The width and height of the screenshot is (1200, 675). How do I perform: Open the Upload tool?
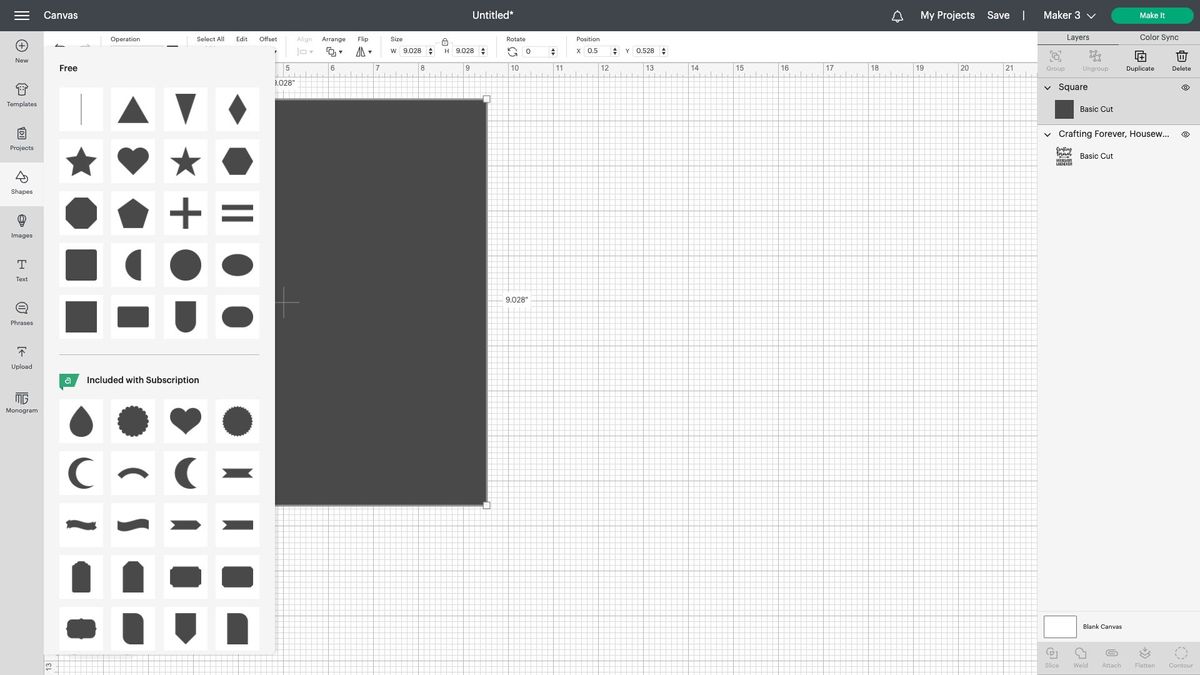point(22,357)
